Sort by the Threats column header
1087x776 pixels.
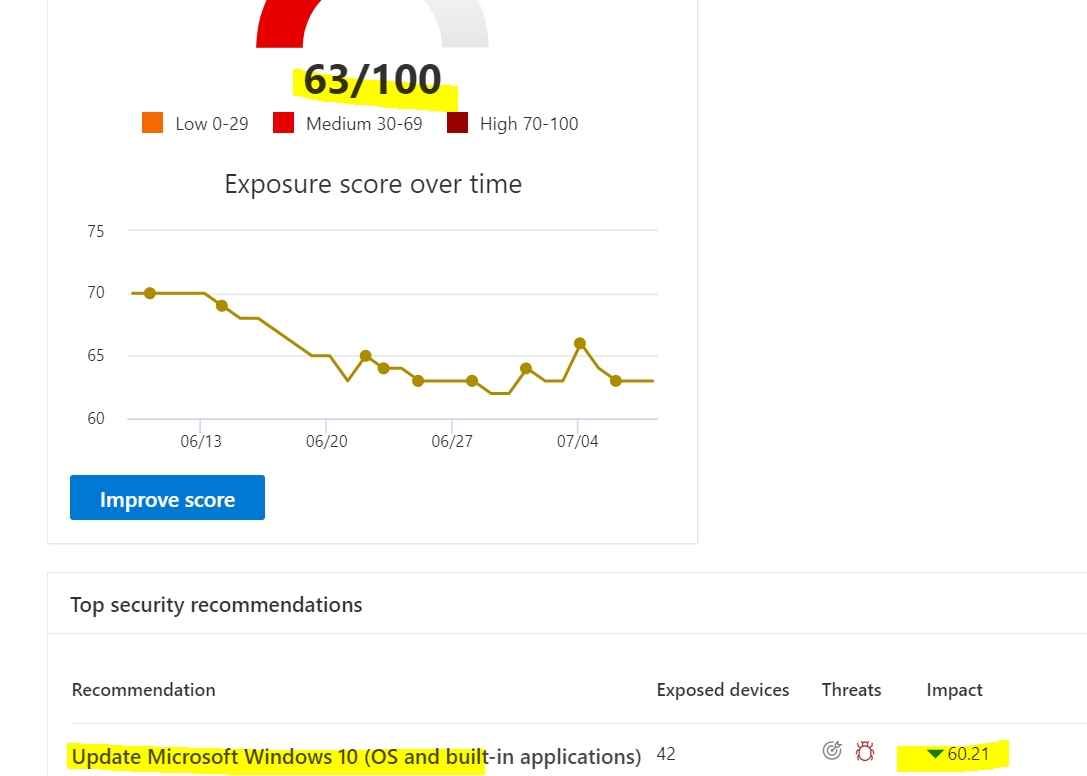click(851, 690)
